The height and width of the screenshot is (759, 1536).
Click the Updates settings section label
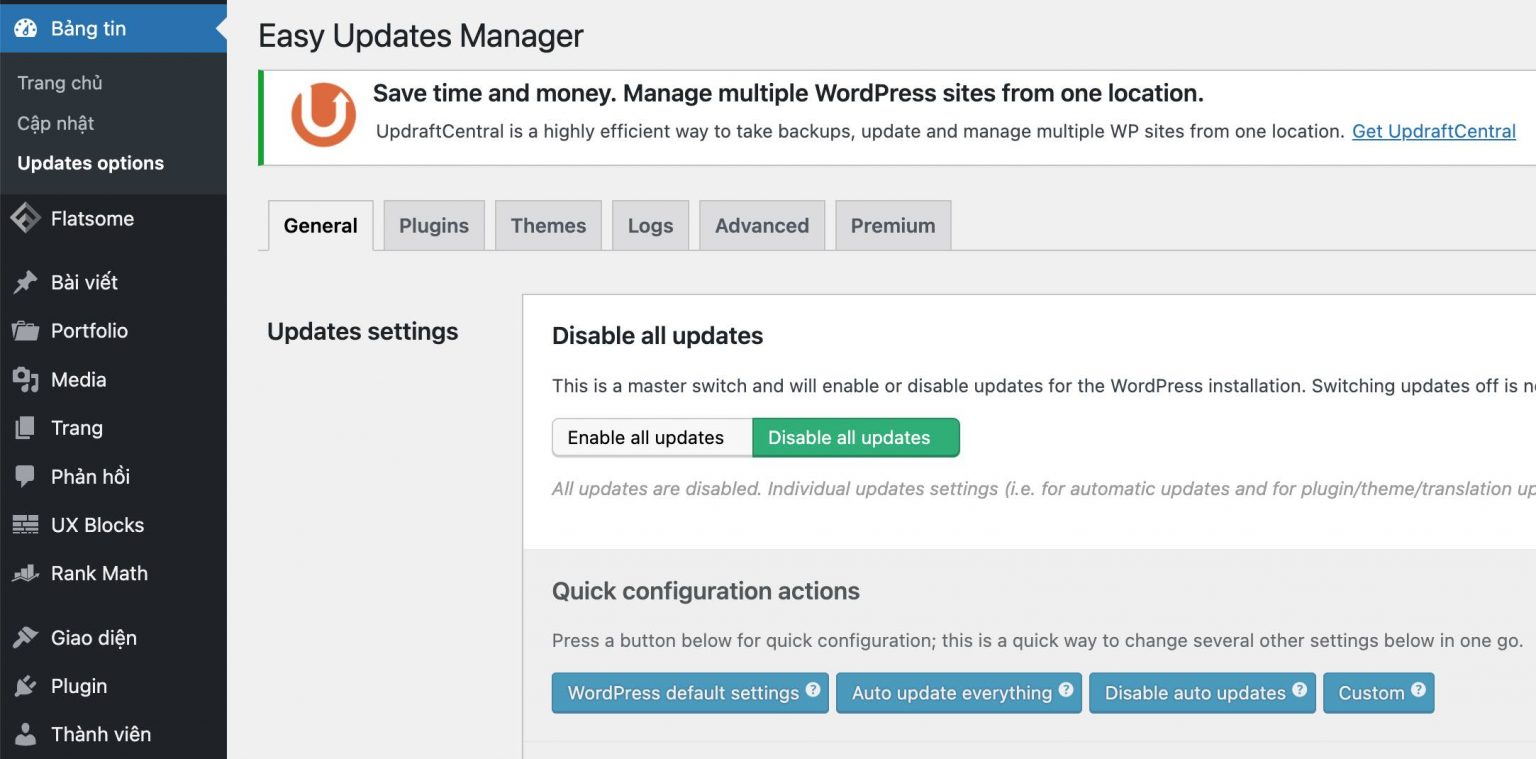point(363,332)
